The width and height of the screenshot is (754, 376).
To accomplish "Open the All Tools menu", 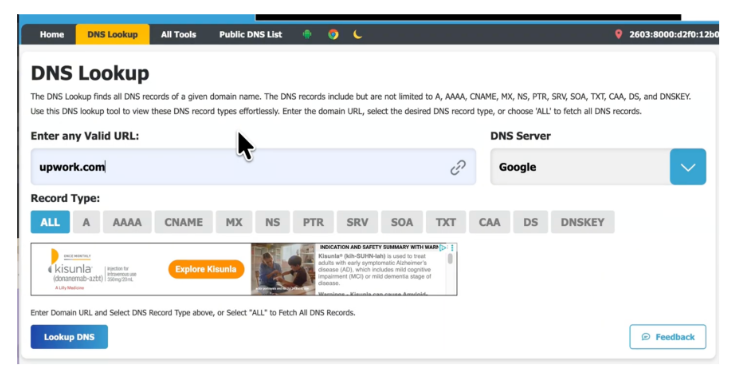I will click(178, 35).
